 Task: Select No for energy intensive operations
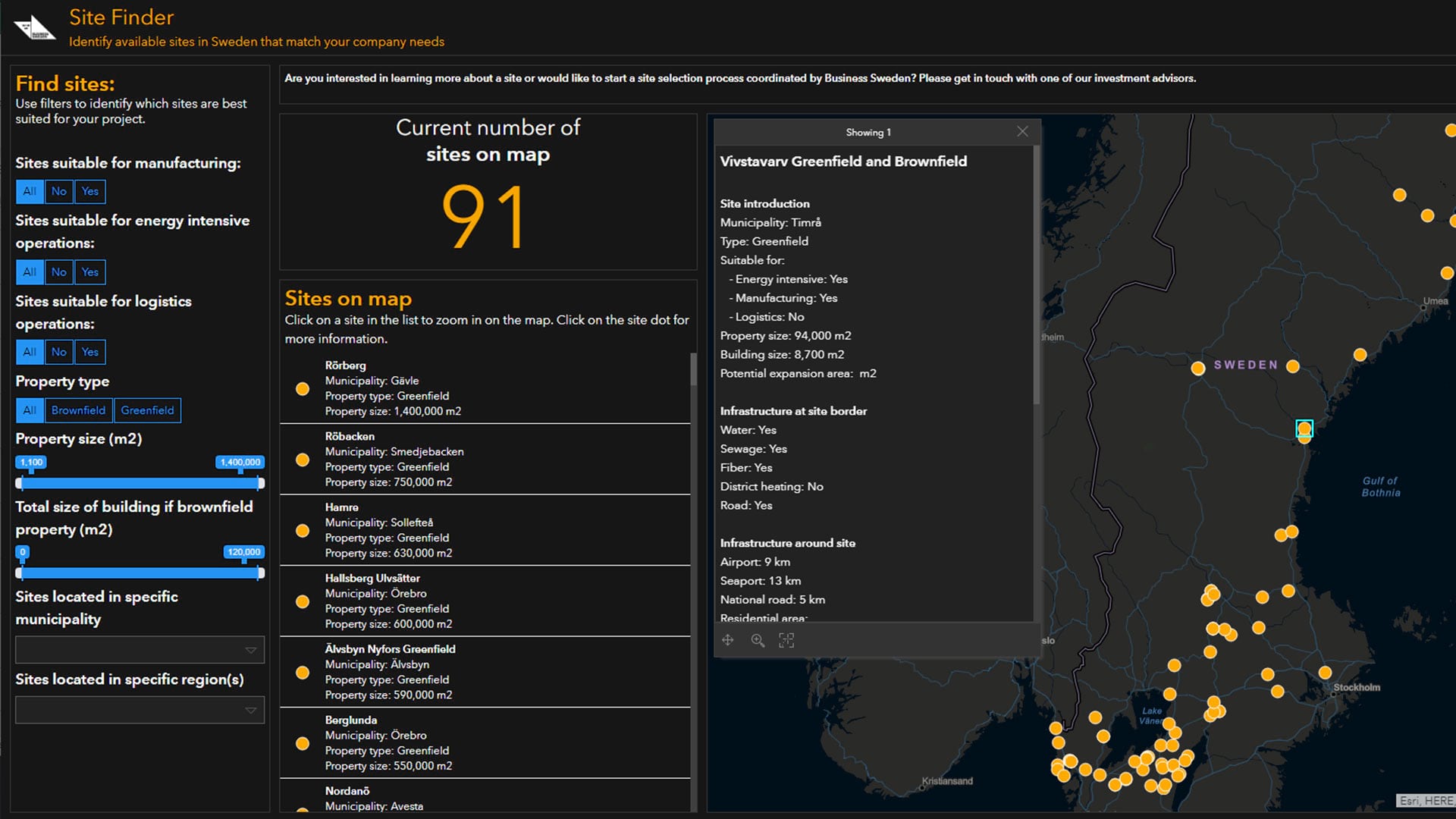(58, 271)
